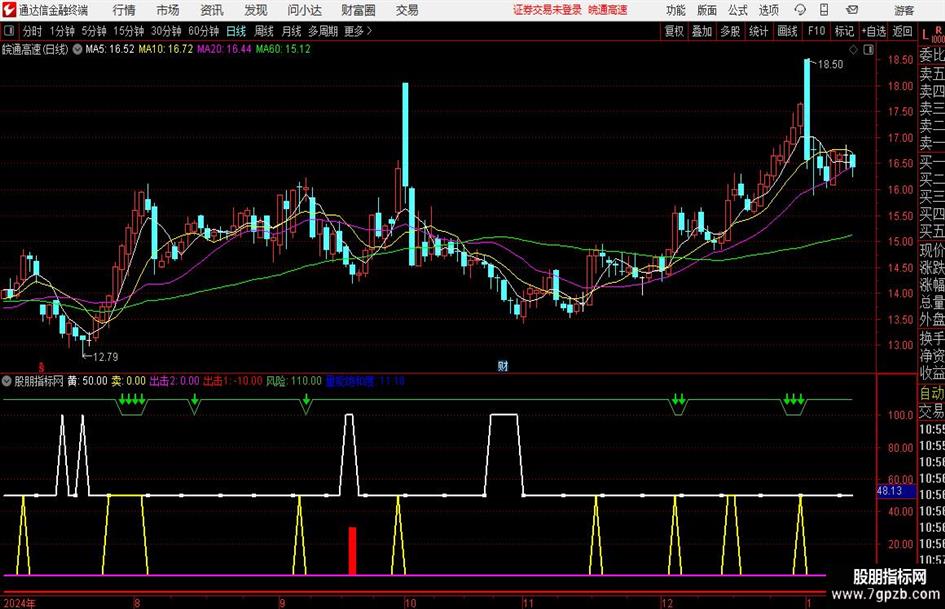Open the 版面 menu

[x=707, y=10]
